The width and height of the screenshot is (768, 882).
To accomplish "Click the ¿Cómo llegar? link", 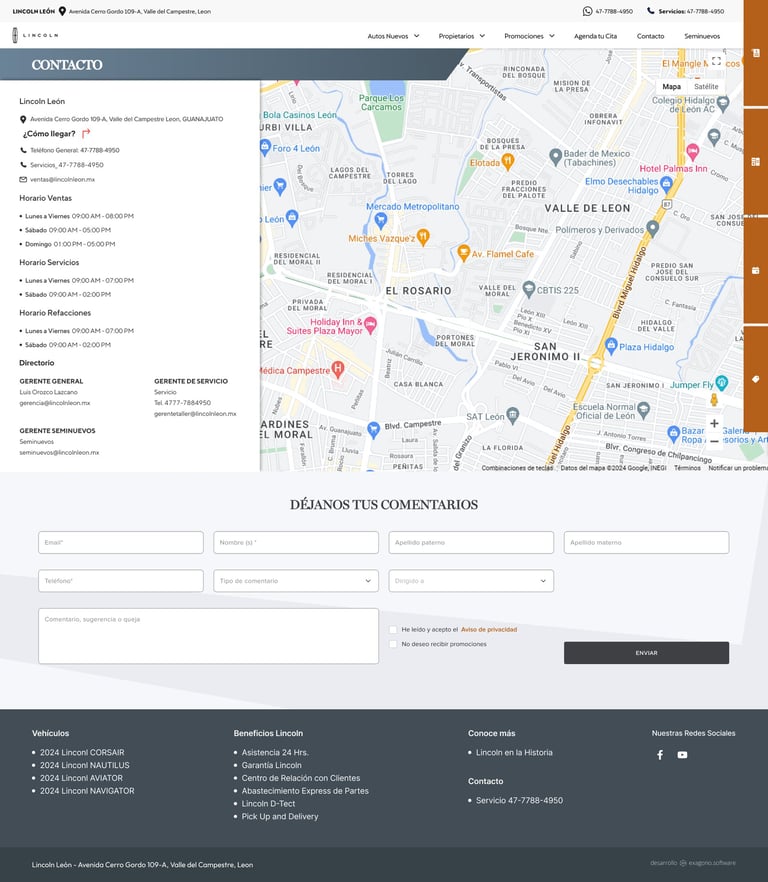I will click(x=49, y=134).
